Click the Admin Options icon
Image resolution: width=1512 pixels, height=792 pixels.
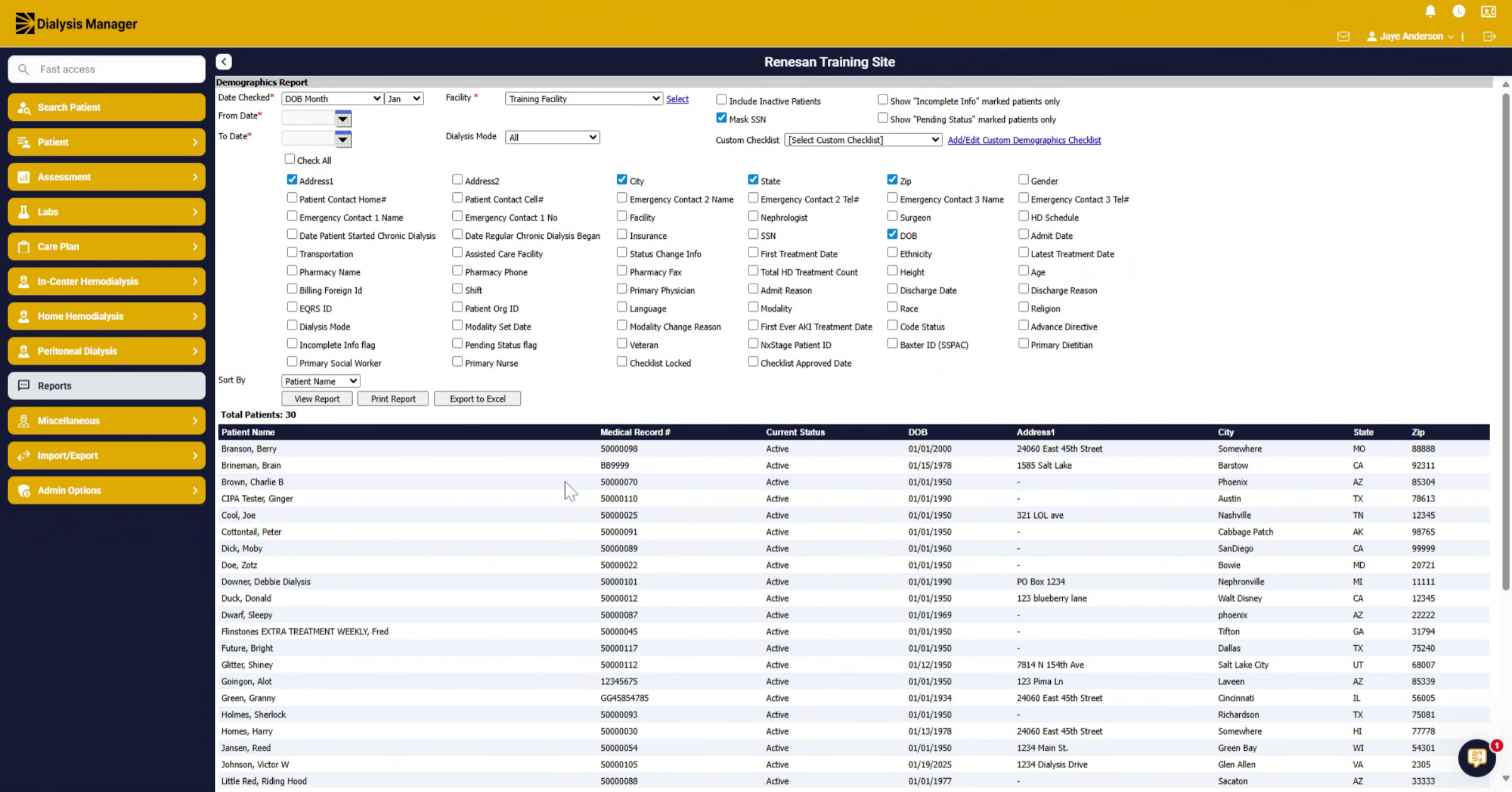[24, 491]
